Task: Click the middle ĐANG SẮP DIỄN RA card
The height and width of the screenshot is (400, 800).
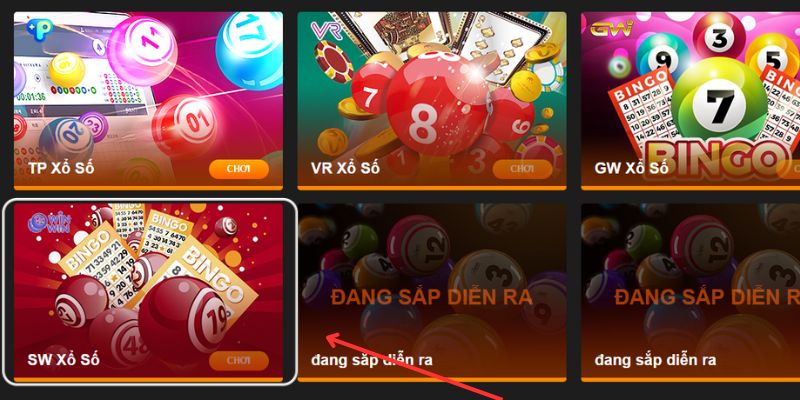Action: (x=432, y=292)
